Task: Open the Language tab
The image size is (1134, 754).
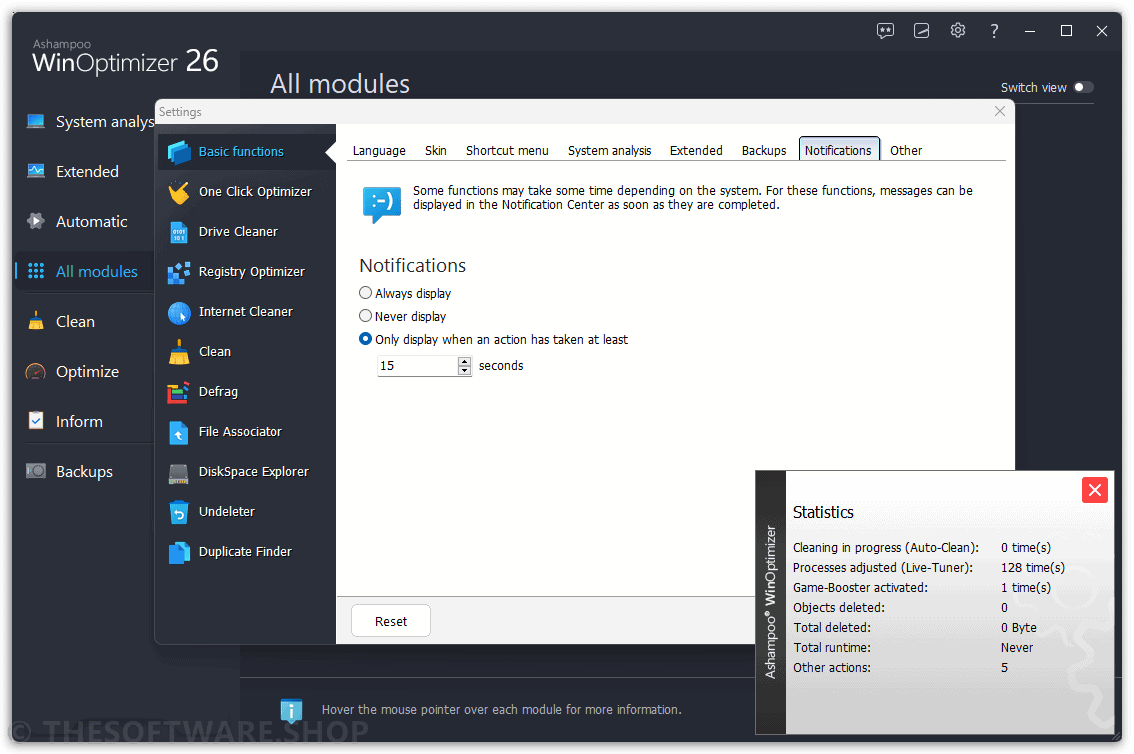Action: coord(379,150)
